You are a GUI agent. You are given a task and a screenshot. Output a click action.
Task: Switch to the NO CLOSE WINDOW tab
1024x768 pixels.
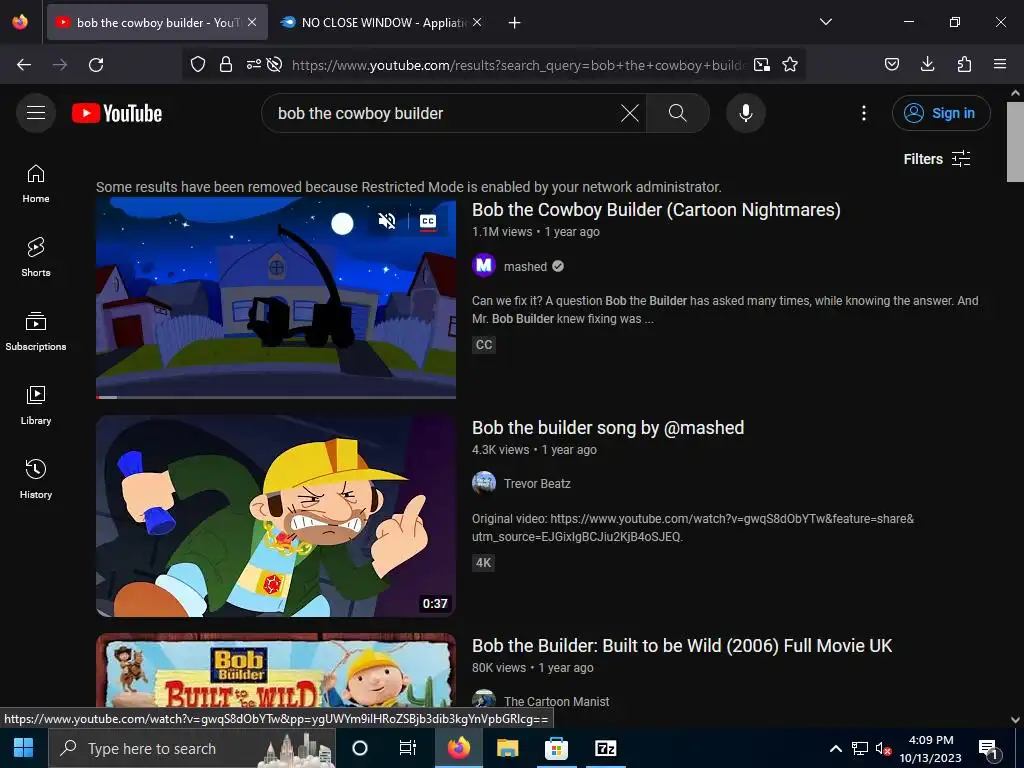[381, 22]
